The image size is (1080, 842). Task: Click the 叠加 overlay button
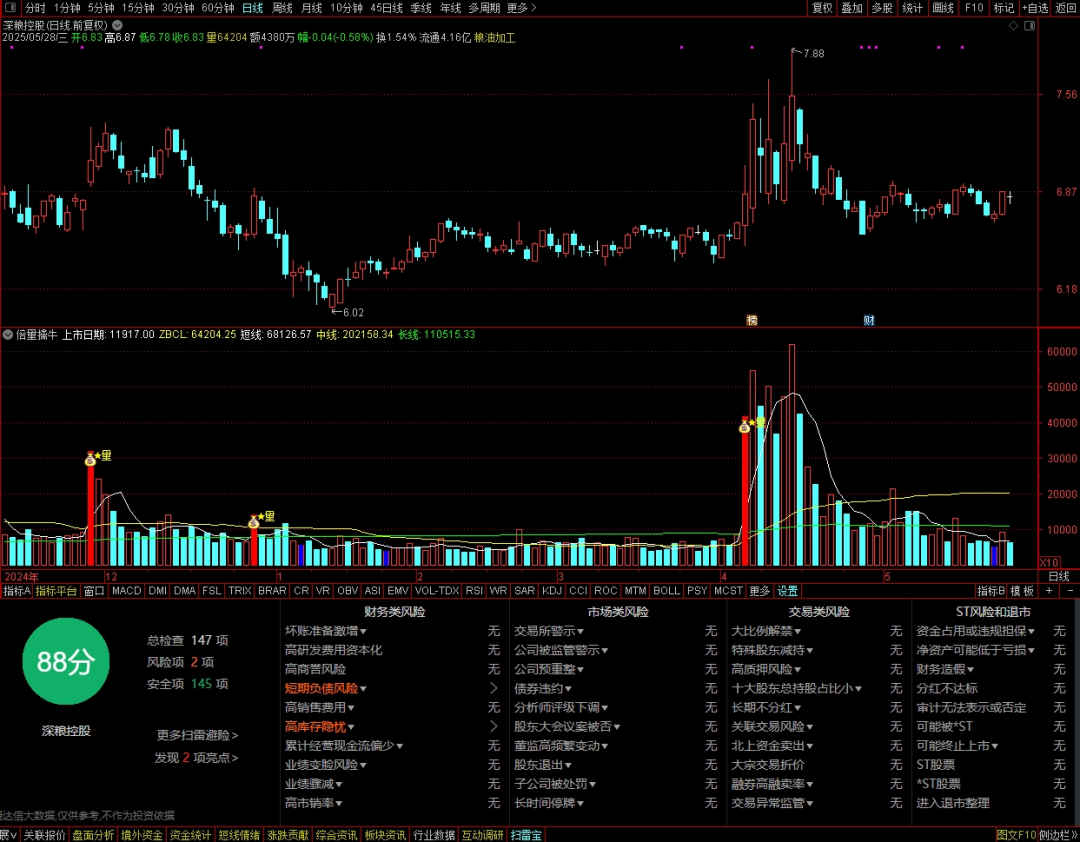pyautogui.click(x=852, y=8)
